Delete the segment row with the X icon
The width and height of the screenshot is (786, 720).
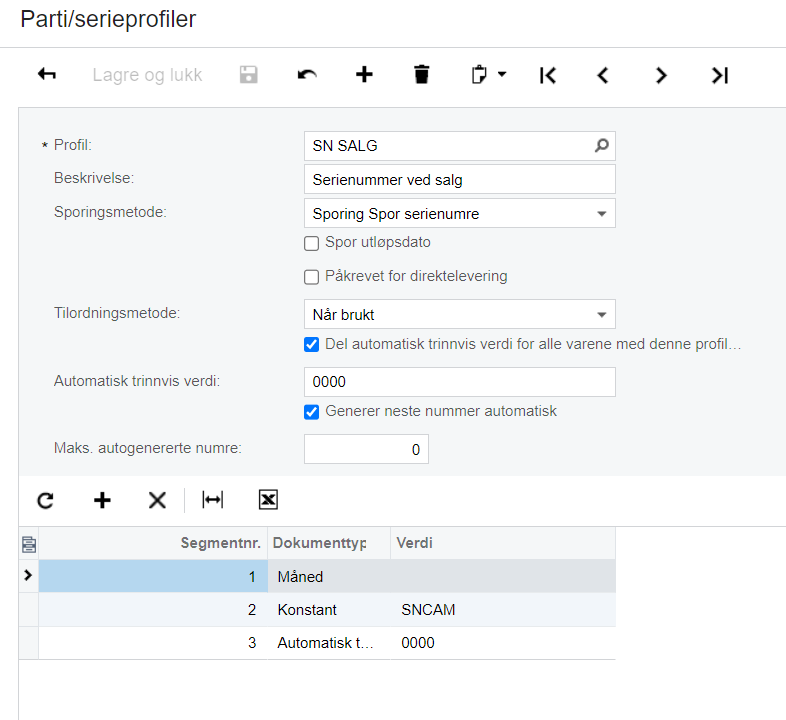pos(157,500)
